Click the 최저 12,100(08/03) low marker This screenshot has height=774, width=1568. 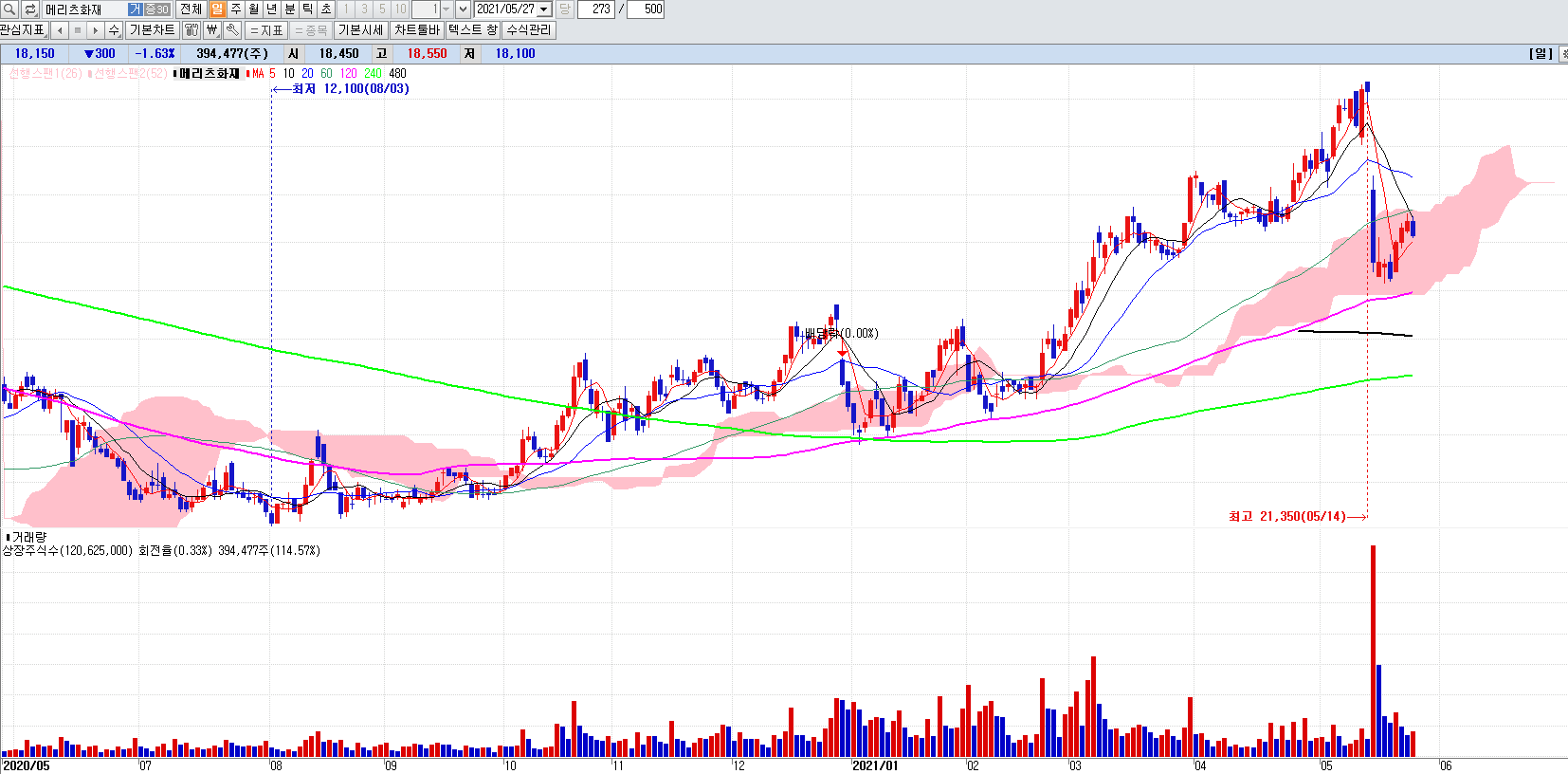341,89
